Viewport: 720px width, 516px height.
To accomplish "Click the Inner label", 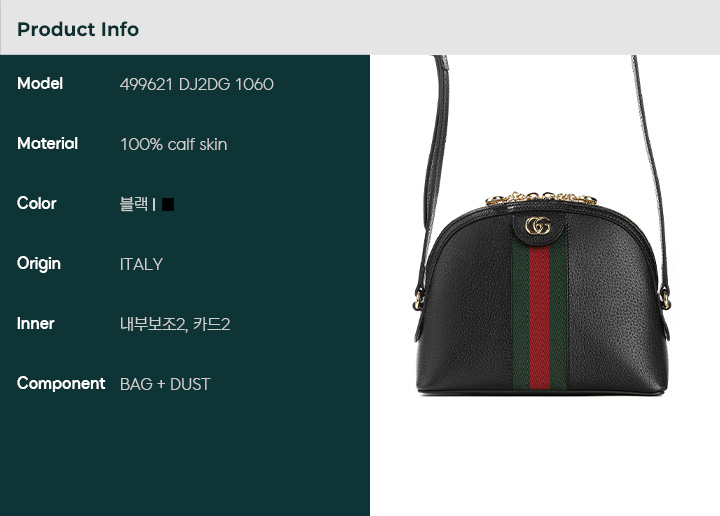I will pos(35,324).
